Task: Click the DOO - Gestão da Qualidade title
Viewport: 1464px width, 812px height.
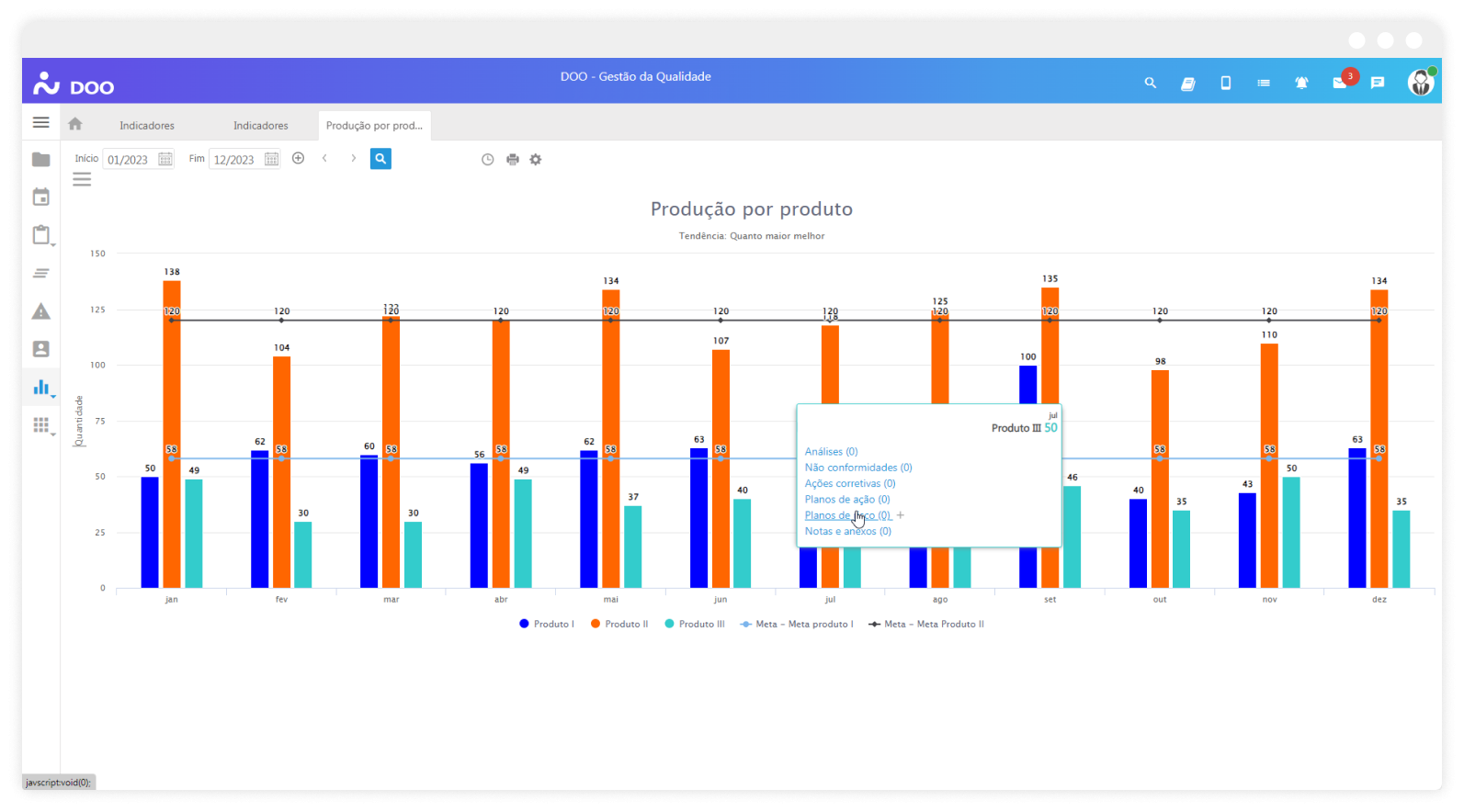Action: [x=635, y=77]
